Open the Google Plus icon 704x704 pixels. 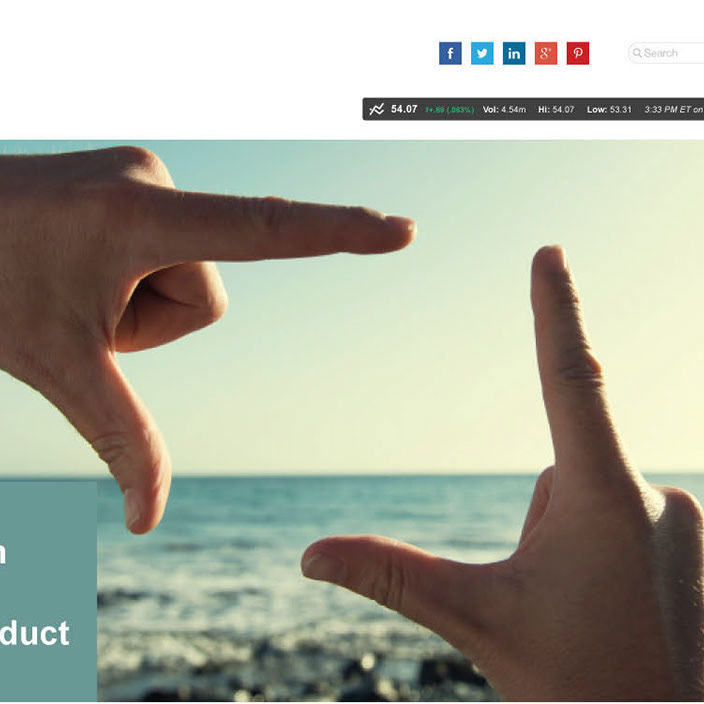[546, 53]
